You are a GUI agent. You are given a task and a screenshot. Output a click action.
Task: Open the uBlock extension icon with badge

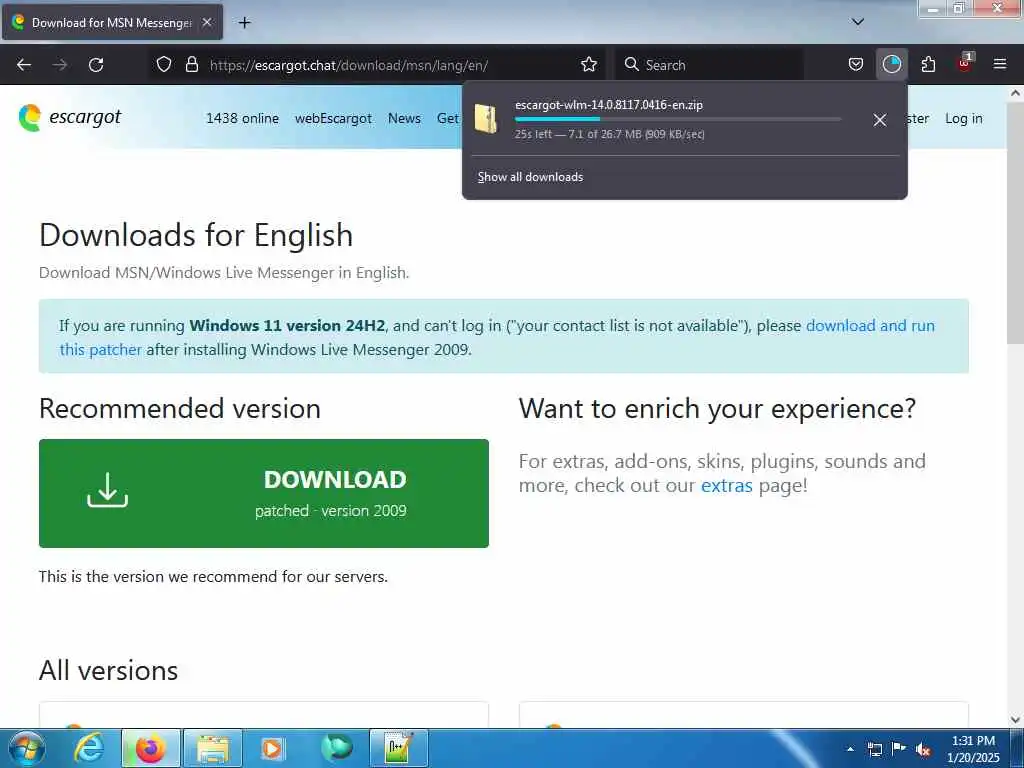(x=964, y=63)
